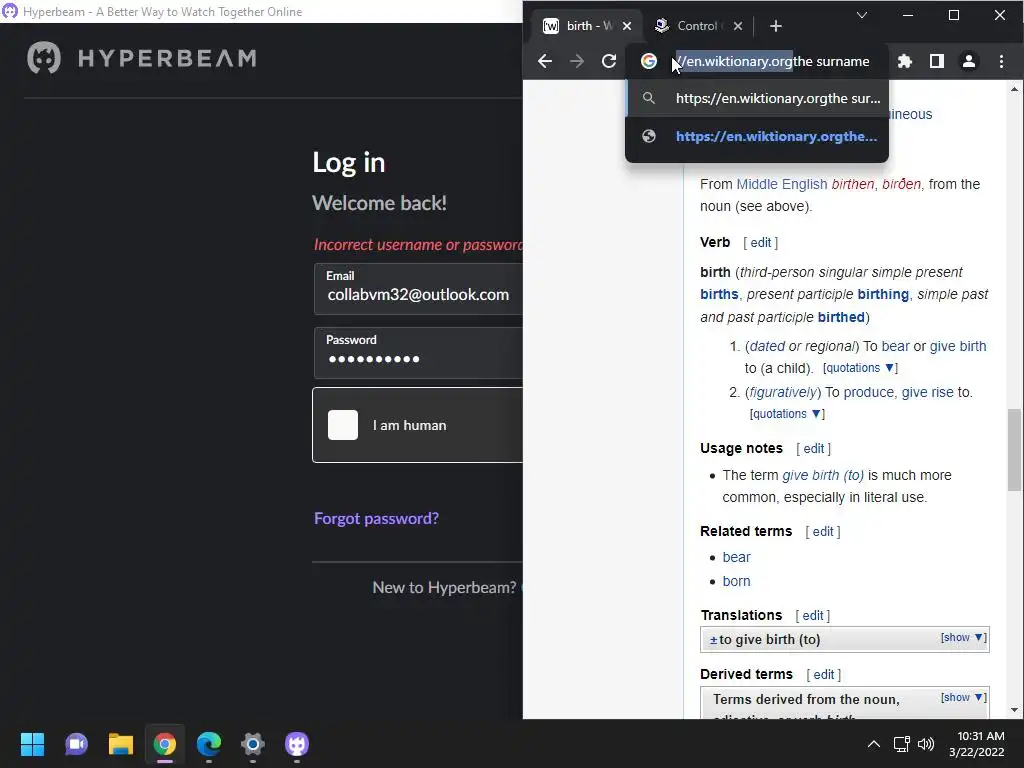Open a new Chrome tab
This screenshot has height=768, width=1024.
(775, 26)
